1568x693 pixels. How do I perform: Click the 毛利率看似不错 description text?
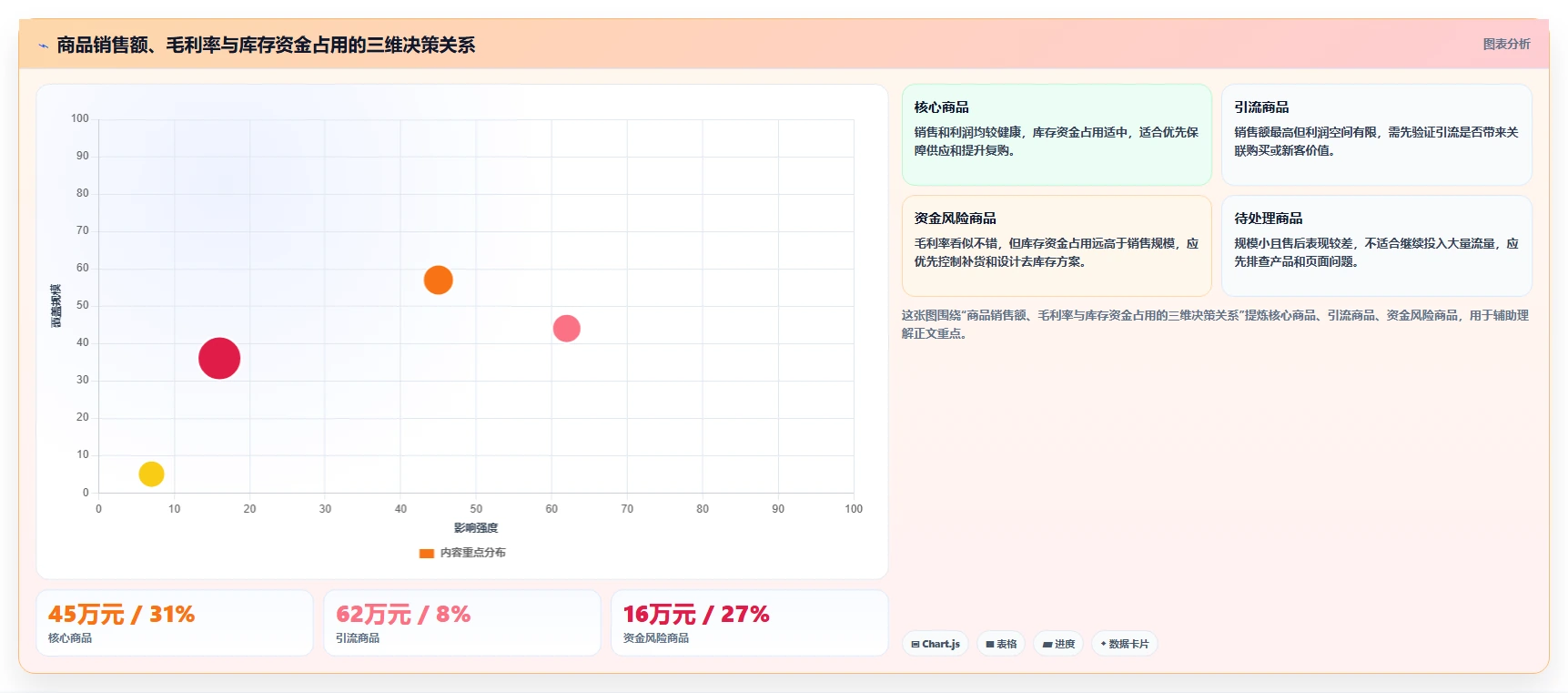(x=1057, y=252)
